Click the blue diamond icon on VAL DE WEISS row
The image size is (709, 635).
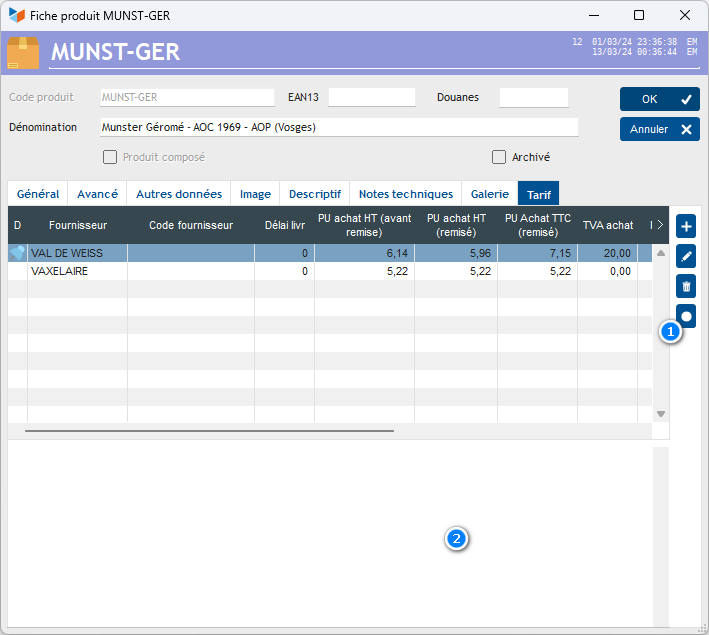coord(17,254)
